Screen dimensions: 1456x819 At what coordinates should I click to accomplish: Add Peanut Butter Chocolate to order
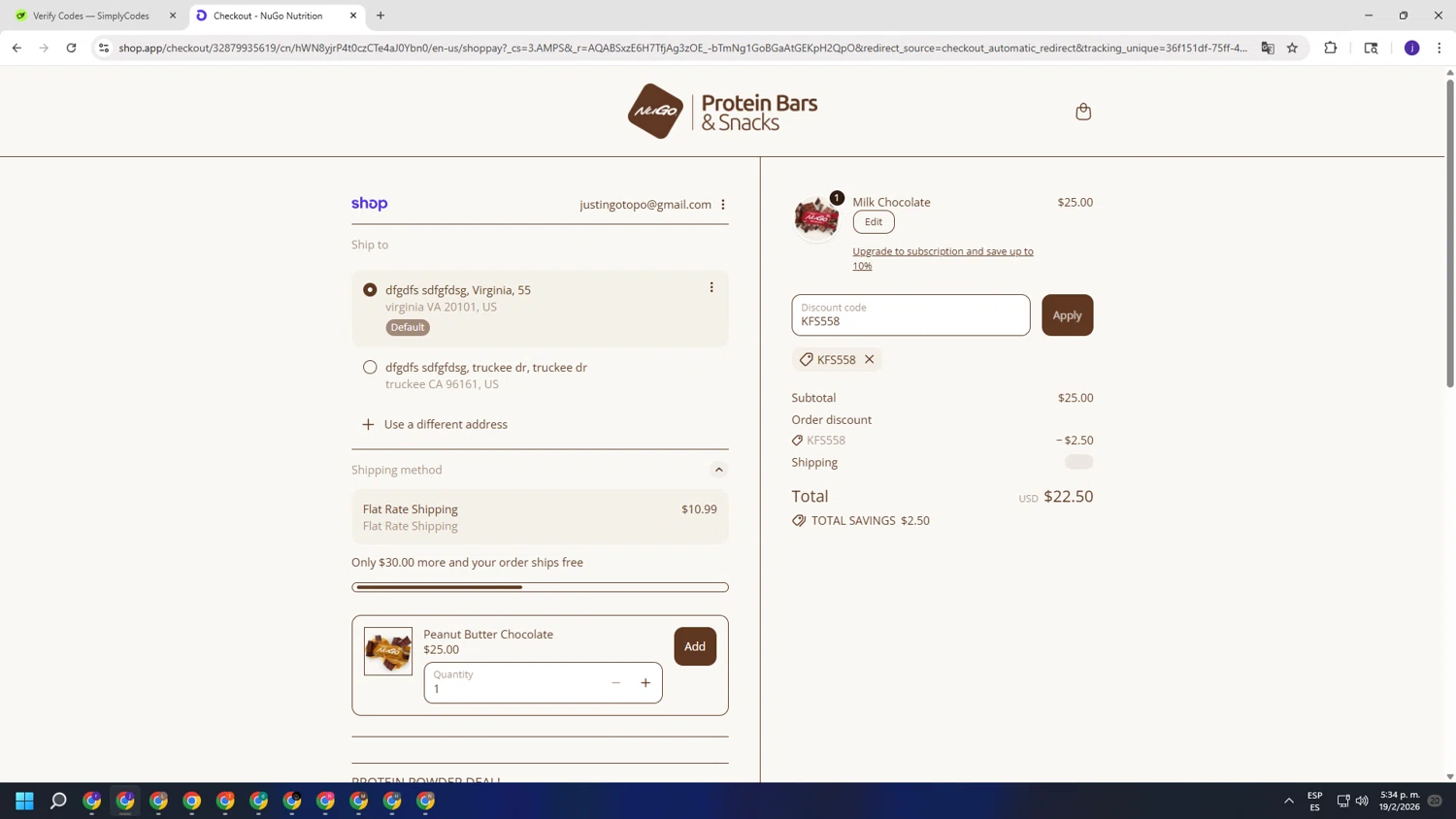click(x=695, y=646)
